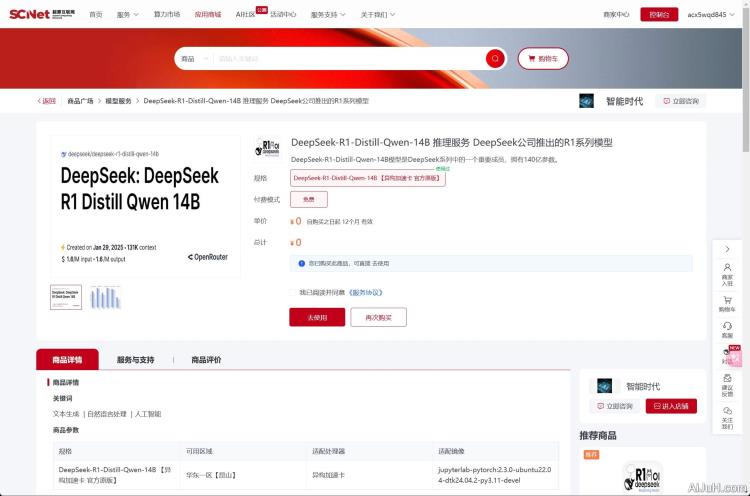750x496 pixels.
Task: Open 商家入驻 merchant icon in sidebar
Action: 727,273
